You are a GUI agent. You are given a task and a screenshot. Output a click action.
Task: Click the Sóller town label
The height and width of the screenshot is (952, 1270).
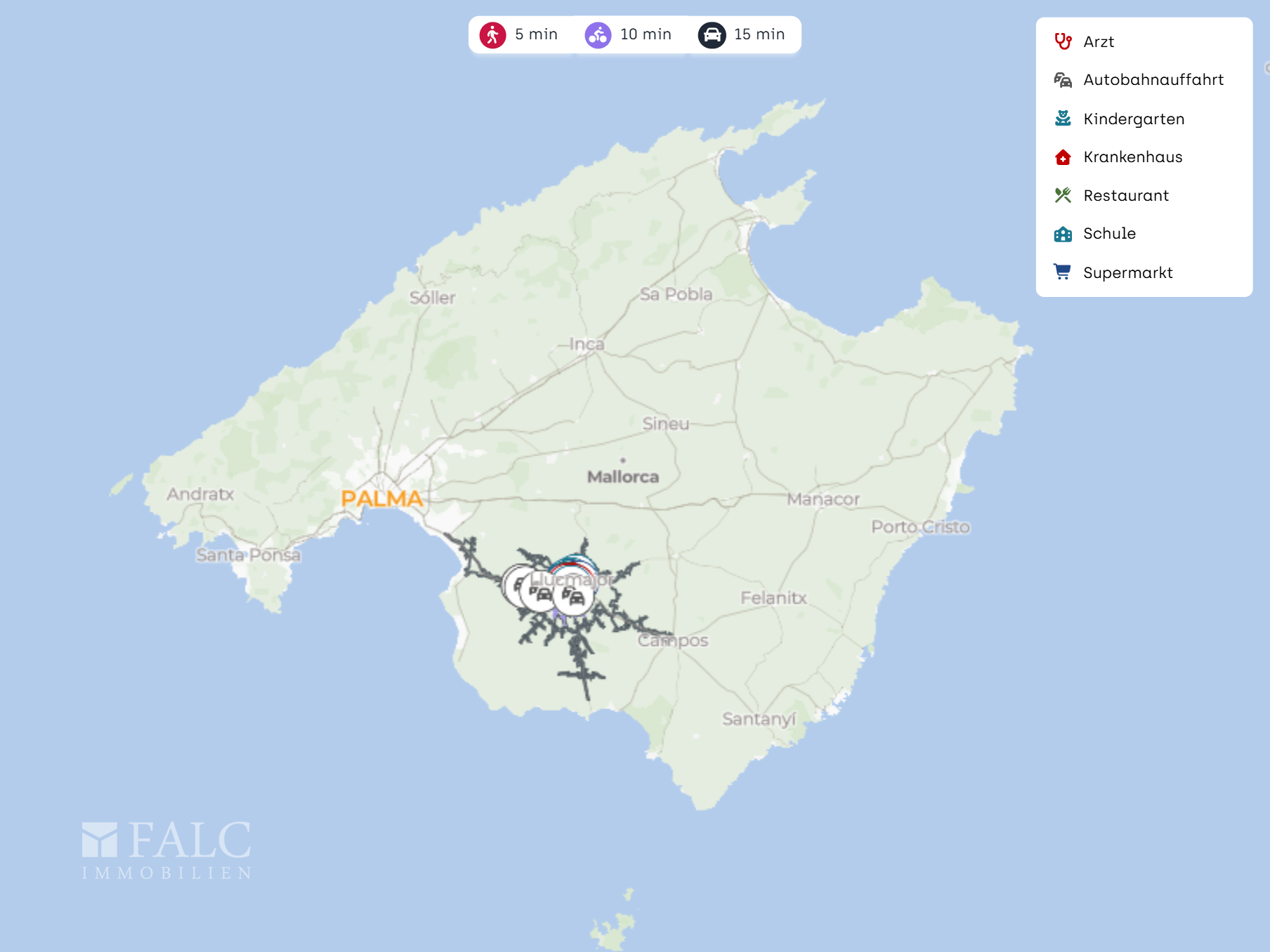click(433, 298)
